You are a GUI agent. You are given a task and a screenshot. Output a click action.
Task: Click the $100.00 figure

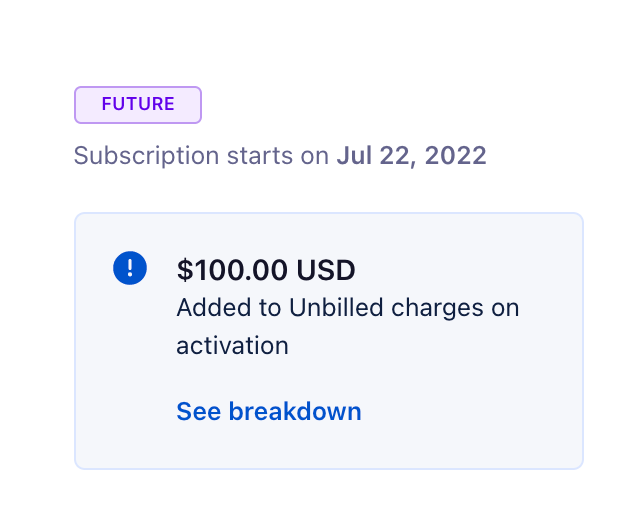coord(232,270)
